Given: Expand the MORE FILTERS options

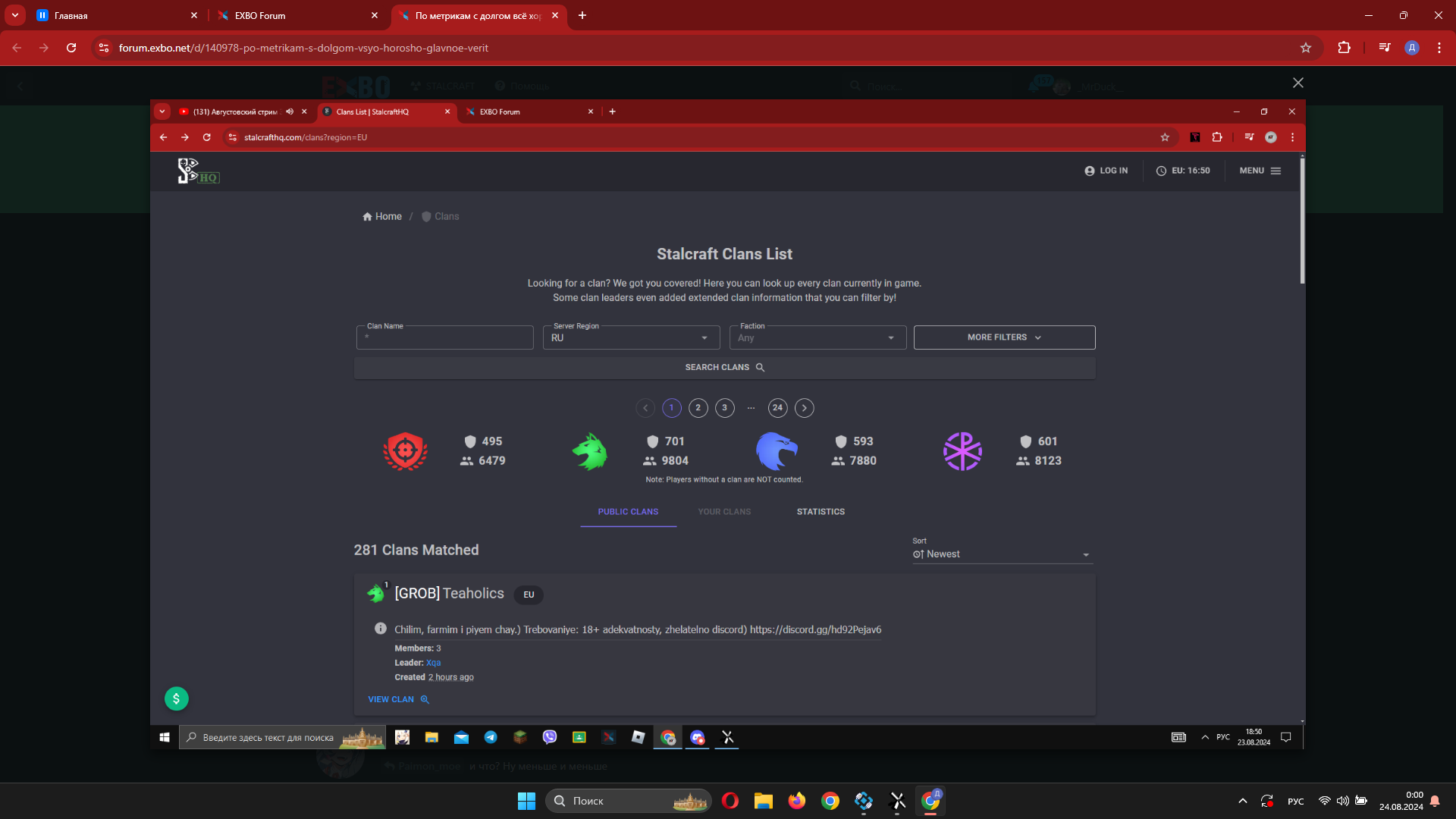Looking at the screenshot, I should tap(1004, 337).
